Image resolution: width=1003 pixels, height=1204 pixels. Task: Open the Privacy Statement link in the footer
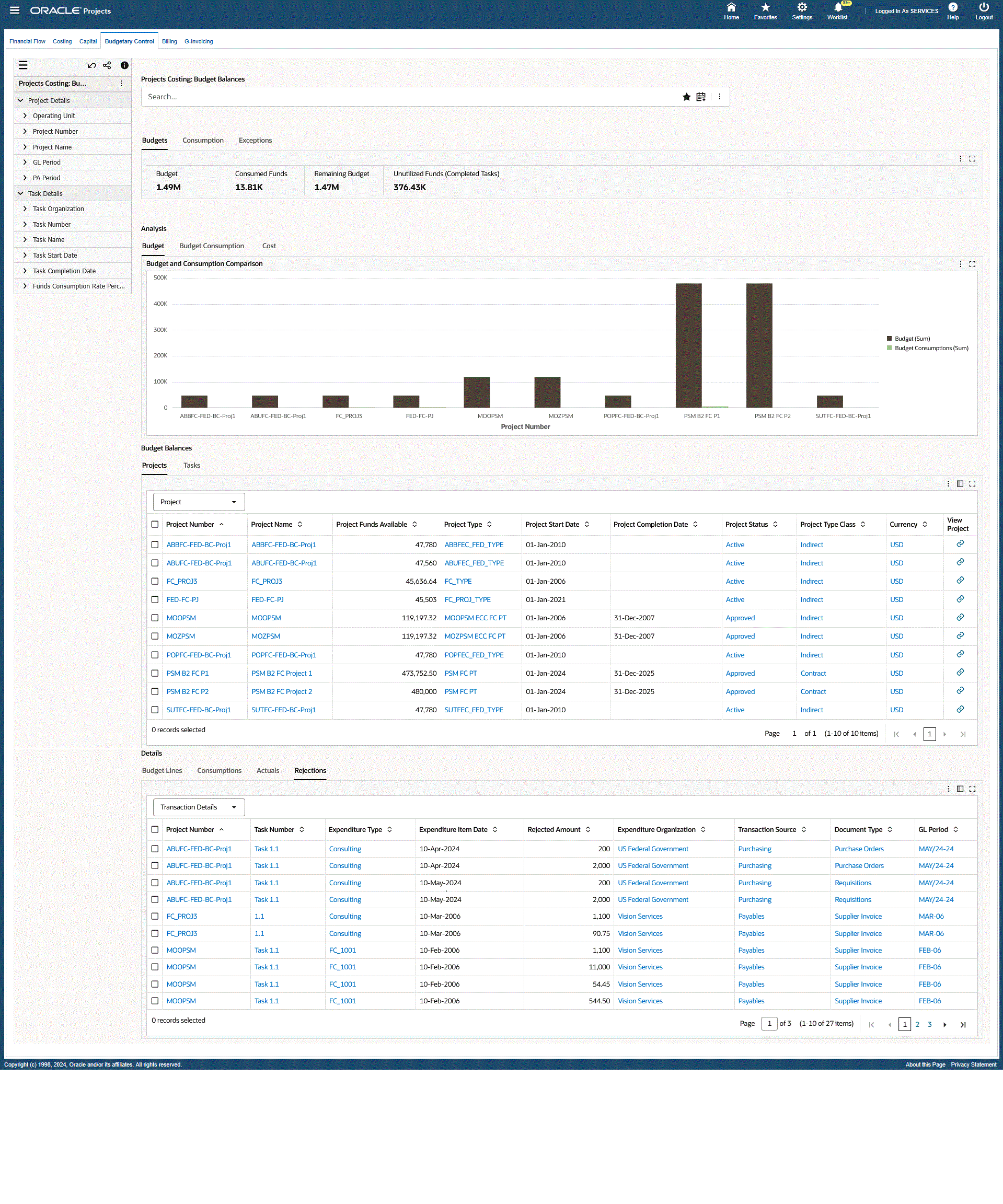(x=973, y=1064)
